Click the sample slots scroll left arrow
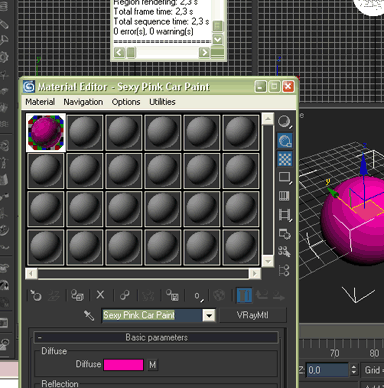This screenshot has width=384, height=388. click(x=31, y=274)
